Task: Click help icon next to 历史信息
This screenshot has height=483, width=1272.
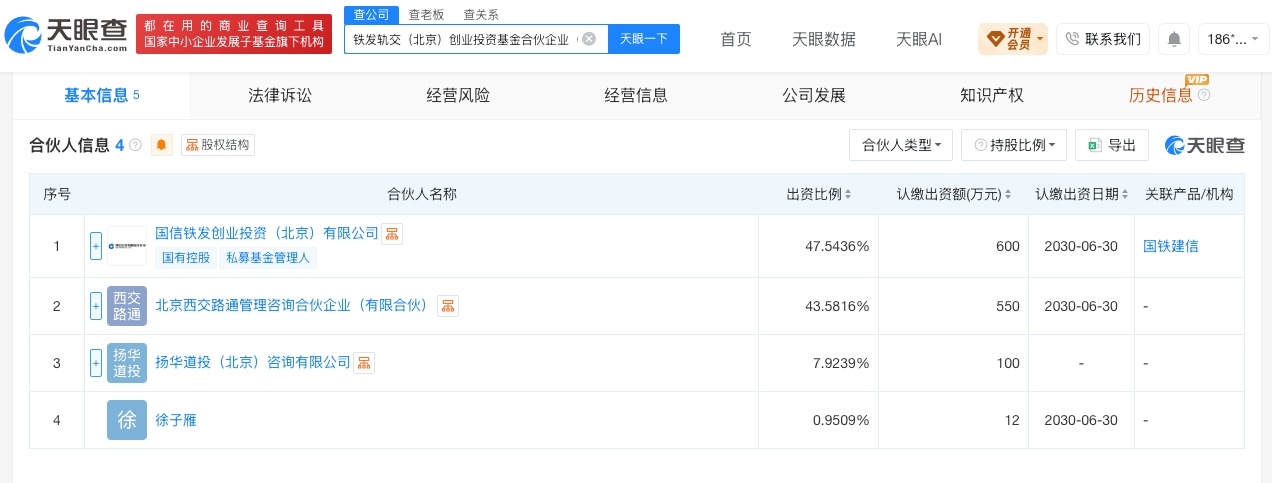Action: tap(1204, 96)
